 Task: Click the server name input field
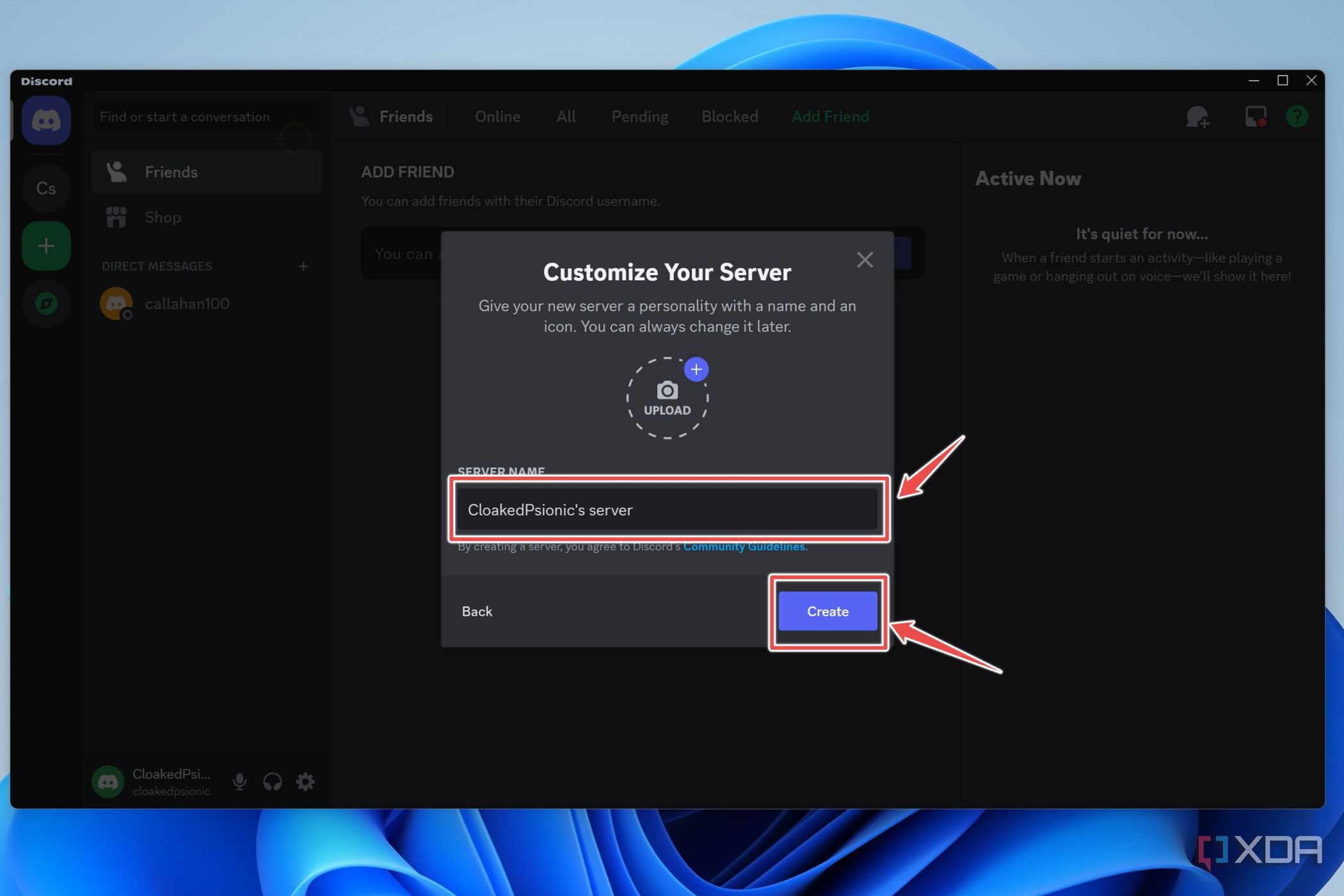pyautogui.click(x=668, y=510)
